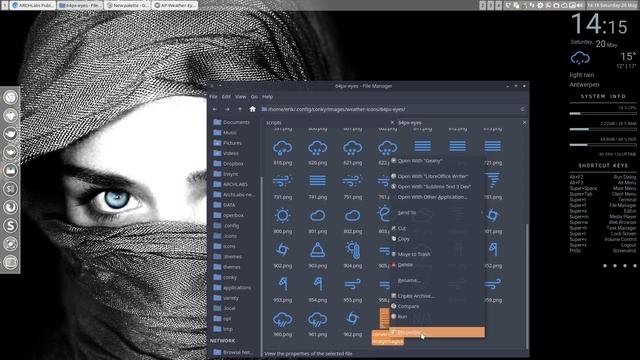Select the 903.png winter hat icon

pyautogui.click(x=318, y=250)
